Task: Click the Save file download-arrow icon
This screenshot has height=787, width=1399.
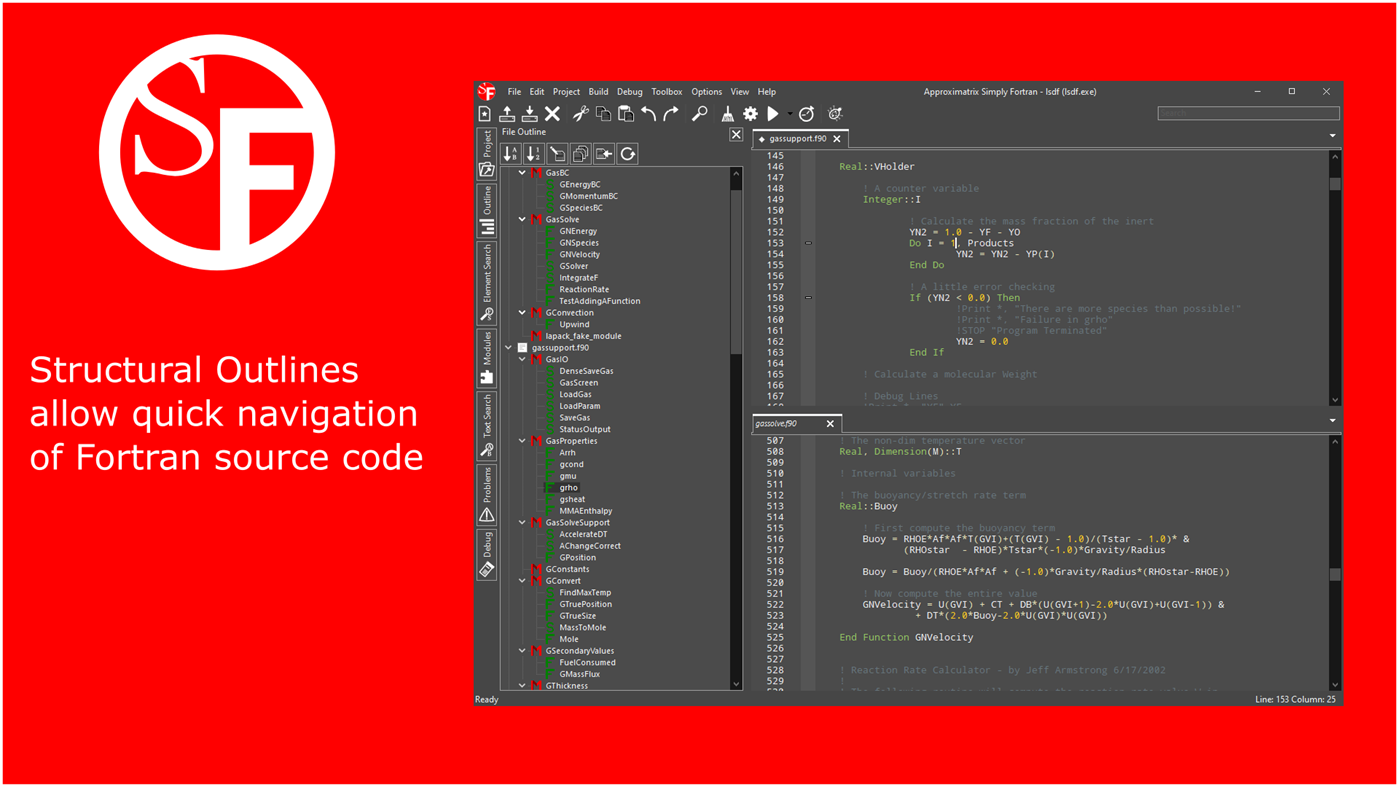Action: point(530,114)
